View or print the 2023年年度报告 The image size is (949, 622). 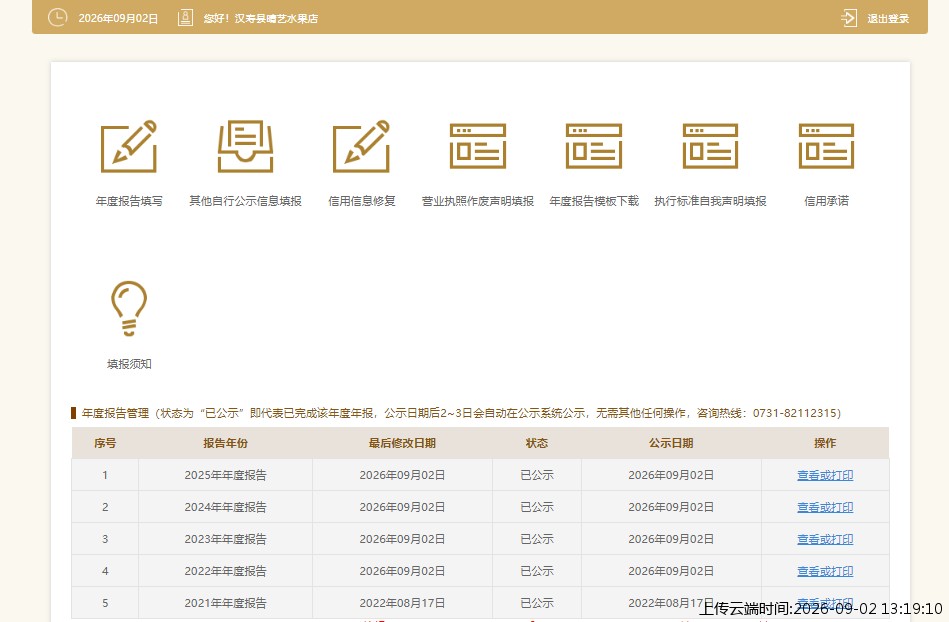[x=825, y=539]
